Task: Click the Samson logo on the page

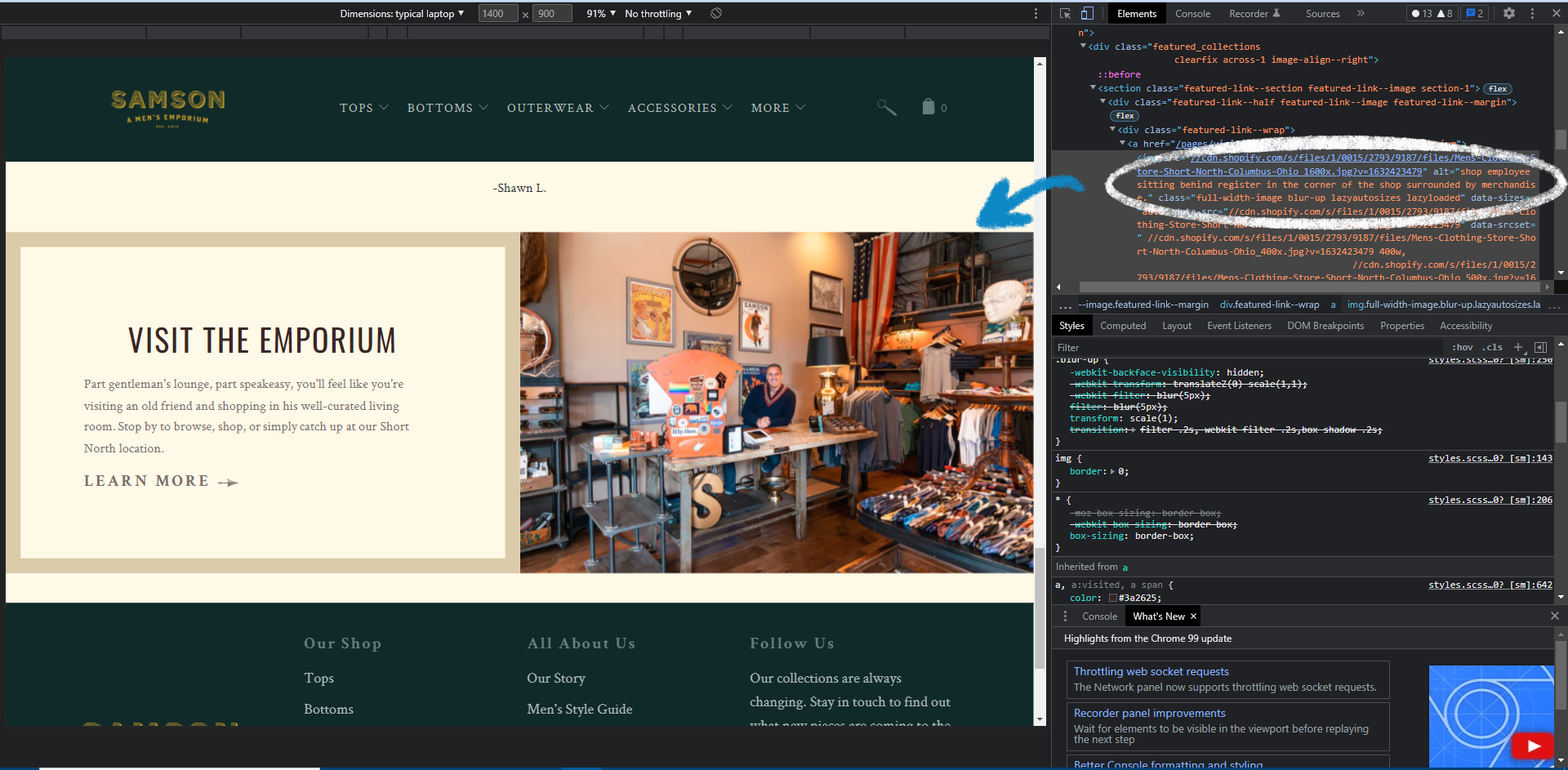Action: click(x=168, y=108)
